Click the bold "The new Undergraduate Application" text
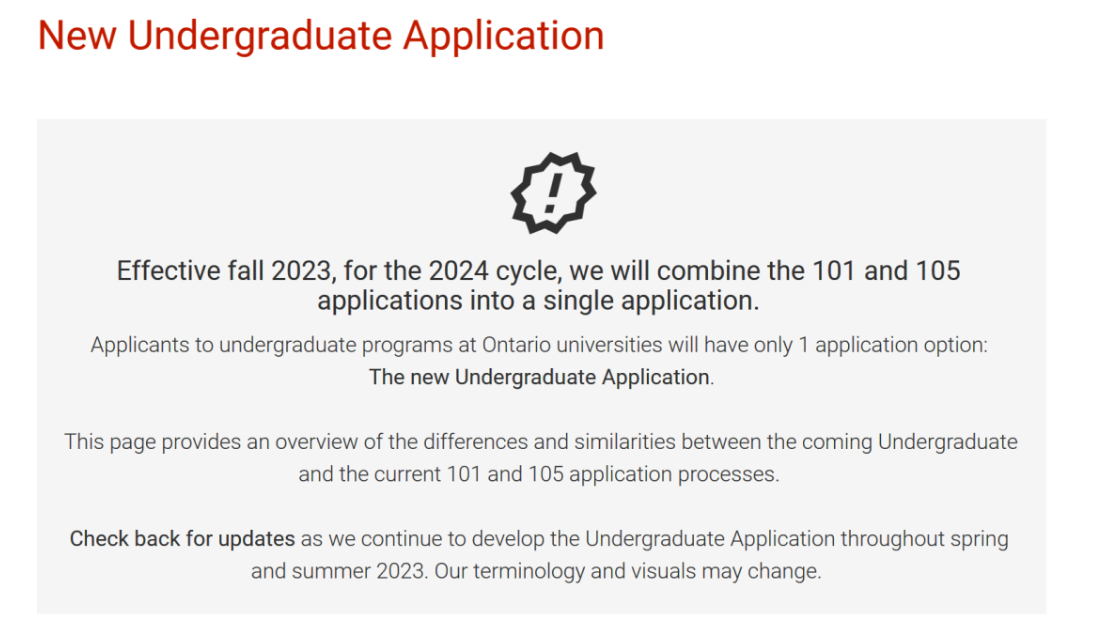Viewport: 1111px width, 635px height. 539,377
